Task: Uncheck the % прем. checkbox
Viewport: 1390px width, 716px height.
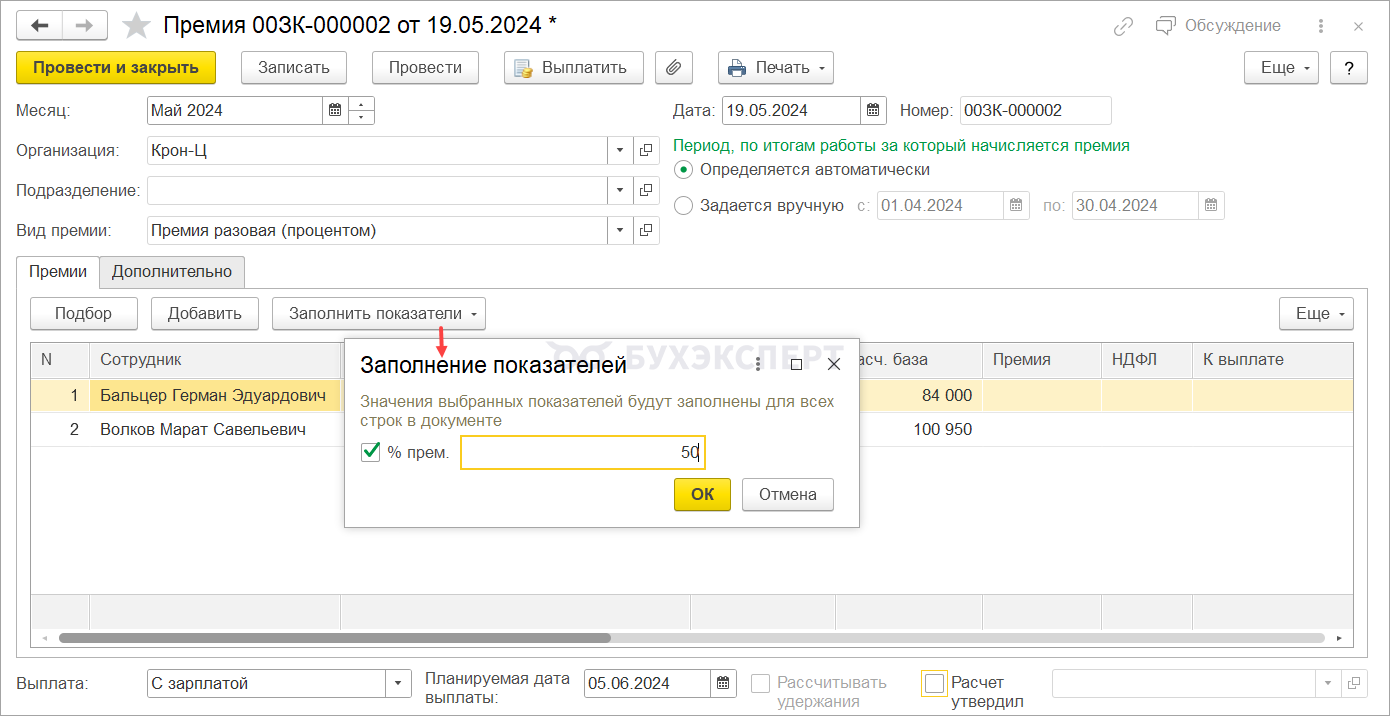Action: pos(371,452)
